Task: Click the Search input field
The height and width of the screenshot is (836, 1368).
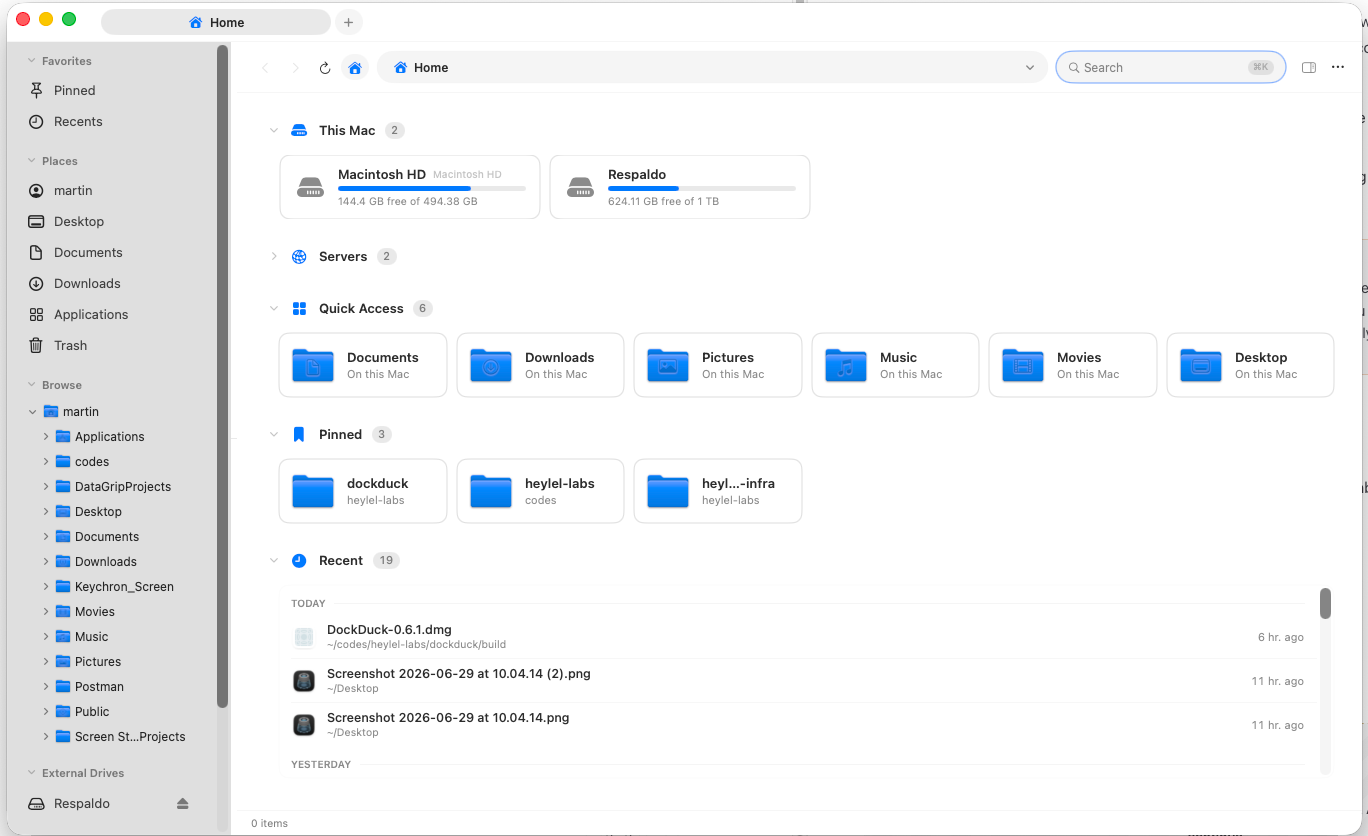Action: [x=1171, y=67]
